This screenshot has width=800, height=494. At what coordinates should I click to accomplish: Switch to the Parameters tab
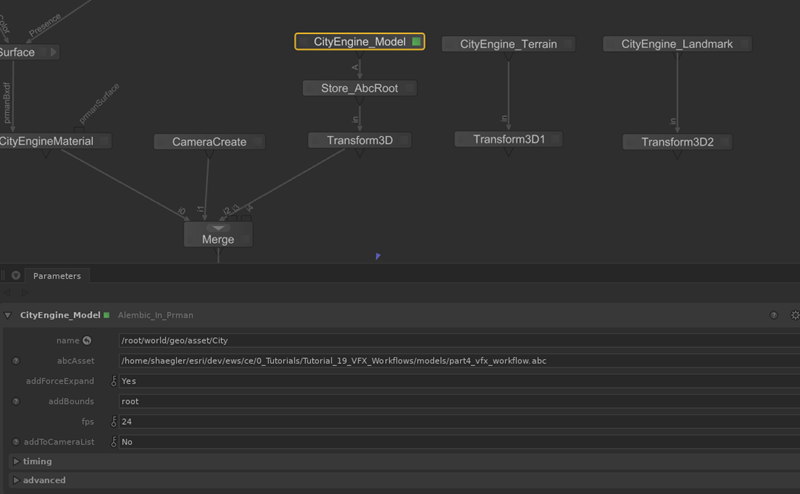pos(57,275)
